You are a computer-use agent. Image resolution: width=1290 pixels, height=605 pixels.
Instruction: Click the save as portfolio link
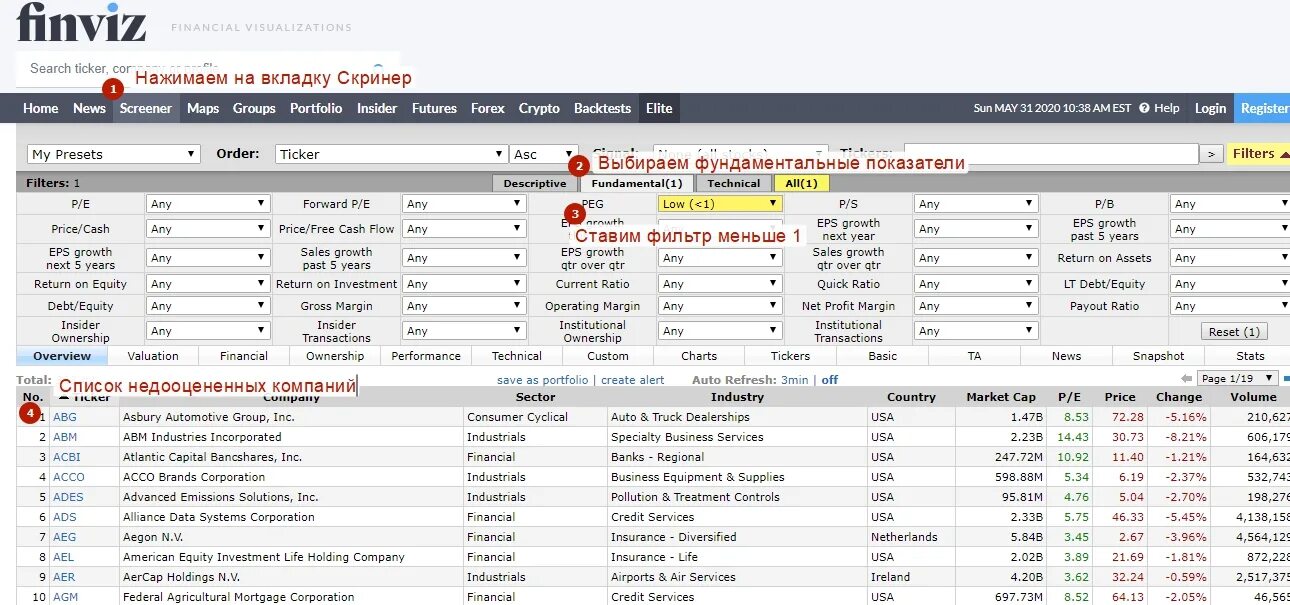point(542,380)
